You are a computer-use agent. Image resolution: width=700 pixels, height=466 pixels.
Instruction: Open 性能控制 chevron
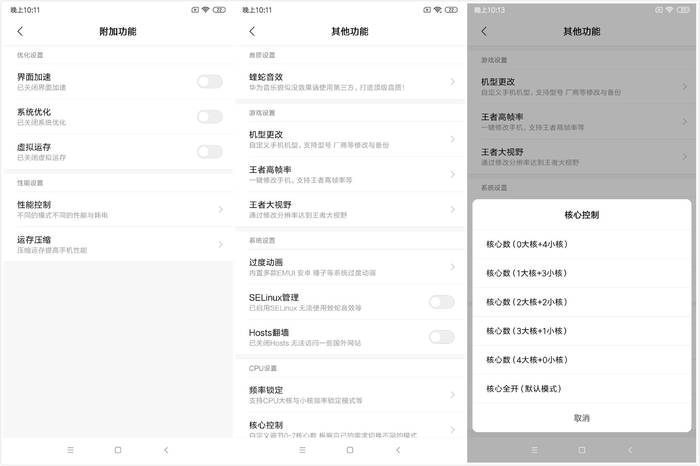click(221, 209)
